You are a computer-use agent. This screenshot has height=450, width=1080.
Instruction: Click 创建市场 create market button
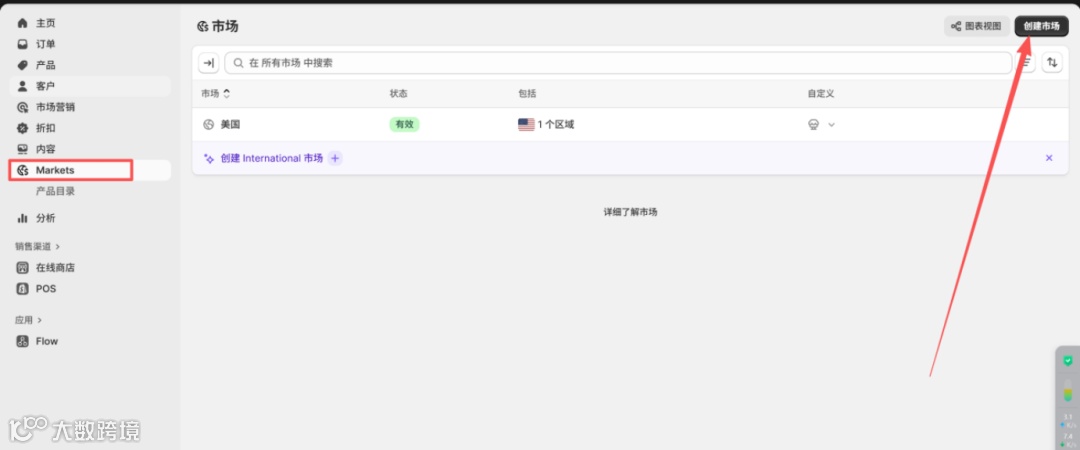(x=1041, y=26)
